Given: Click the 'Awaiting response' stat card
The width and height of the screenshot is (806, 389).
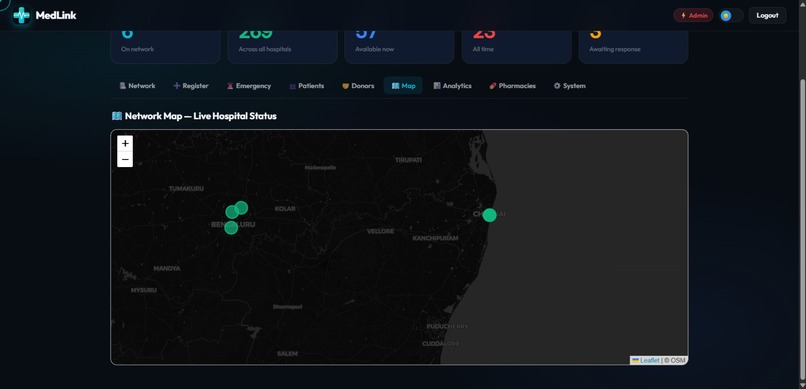Looking at the screenshot, I should (x=633, y=46).
